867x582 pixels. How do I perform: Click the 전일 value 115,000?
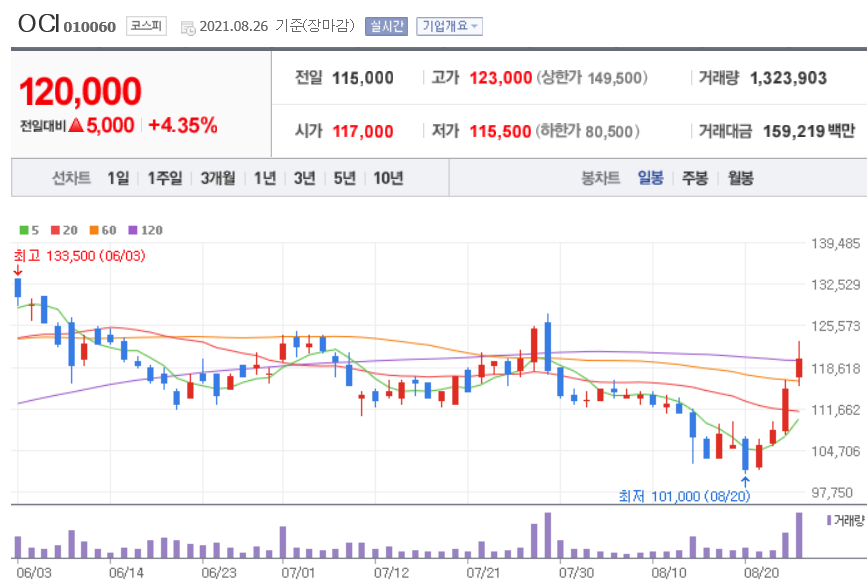click(x=363, y=78)
